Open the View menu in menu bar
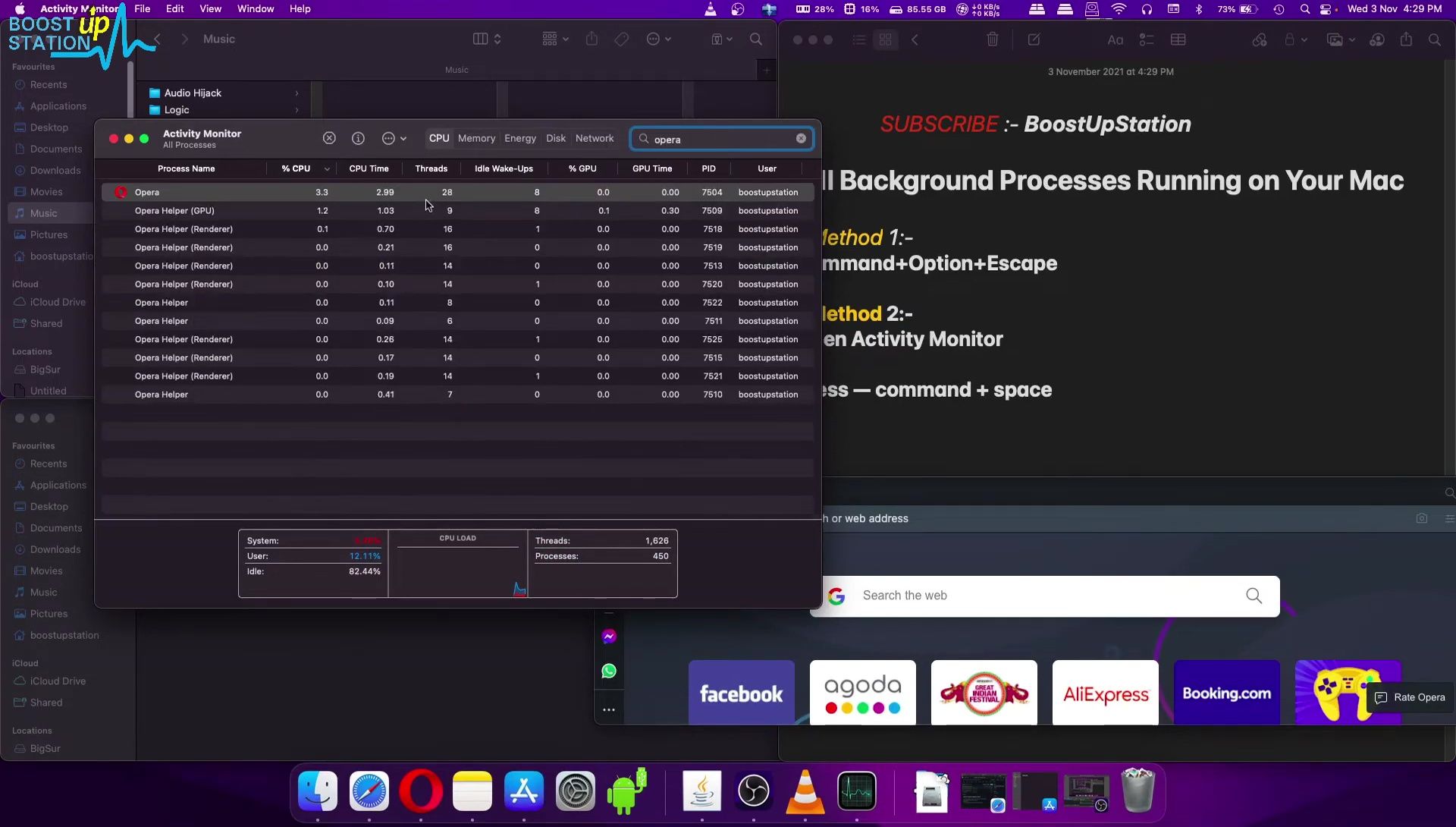This screenshot has height=827, width=1456. (x=210, y=9)
